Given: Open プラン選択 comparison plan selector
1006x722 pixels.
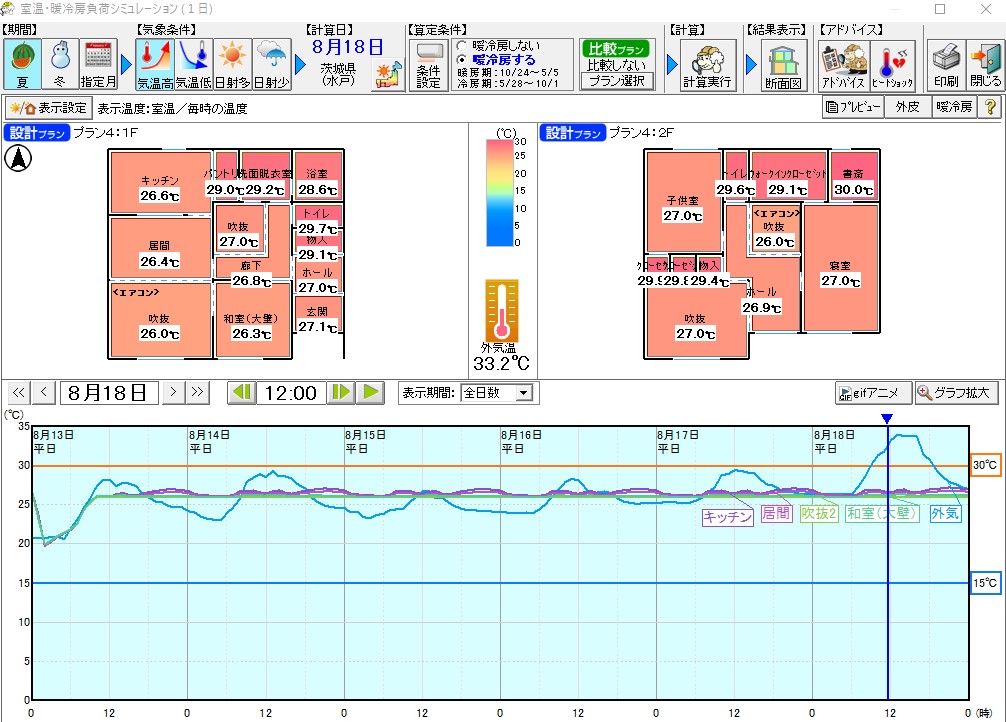Looking at the screenshot, I should (614, 81).
